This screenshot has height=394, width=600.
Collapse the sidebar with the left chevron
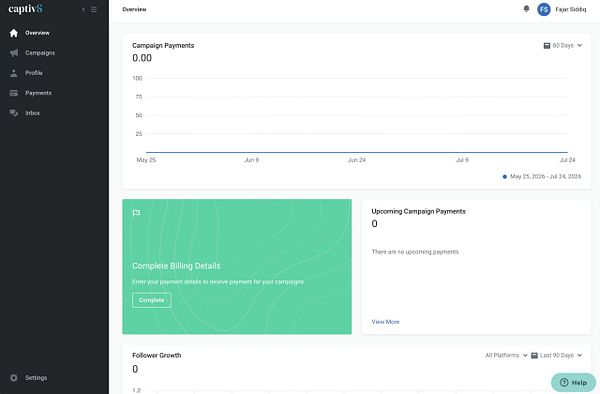[83, 10]
